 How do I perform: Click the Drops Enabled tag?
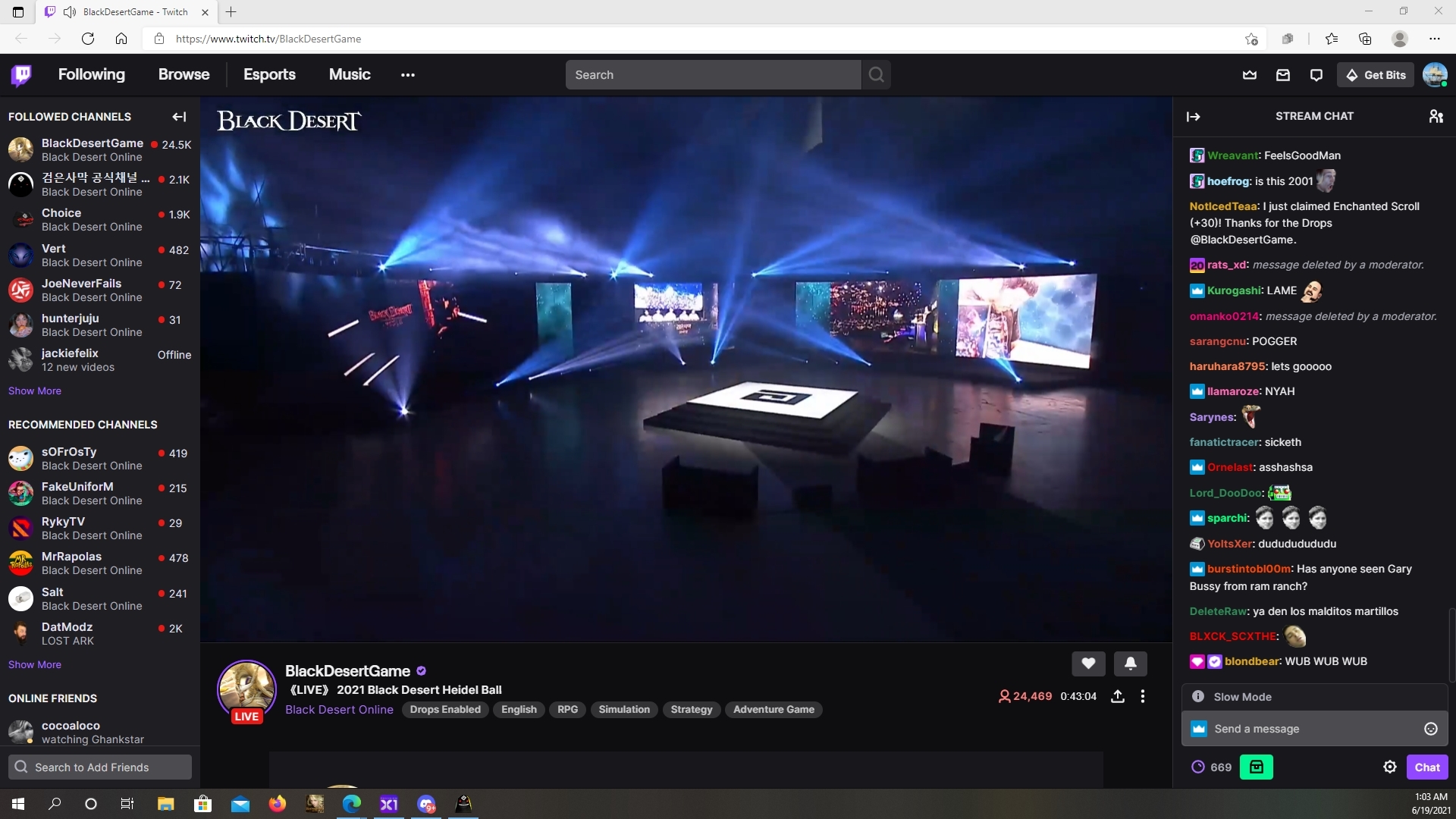click(445, 709)
